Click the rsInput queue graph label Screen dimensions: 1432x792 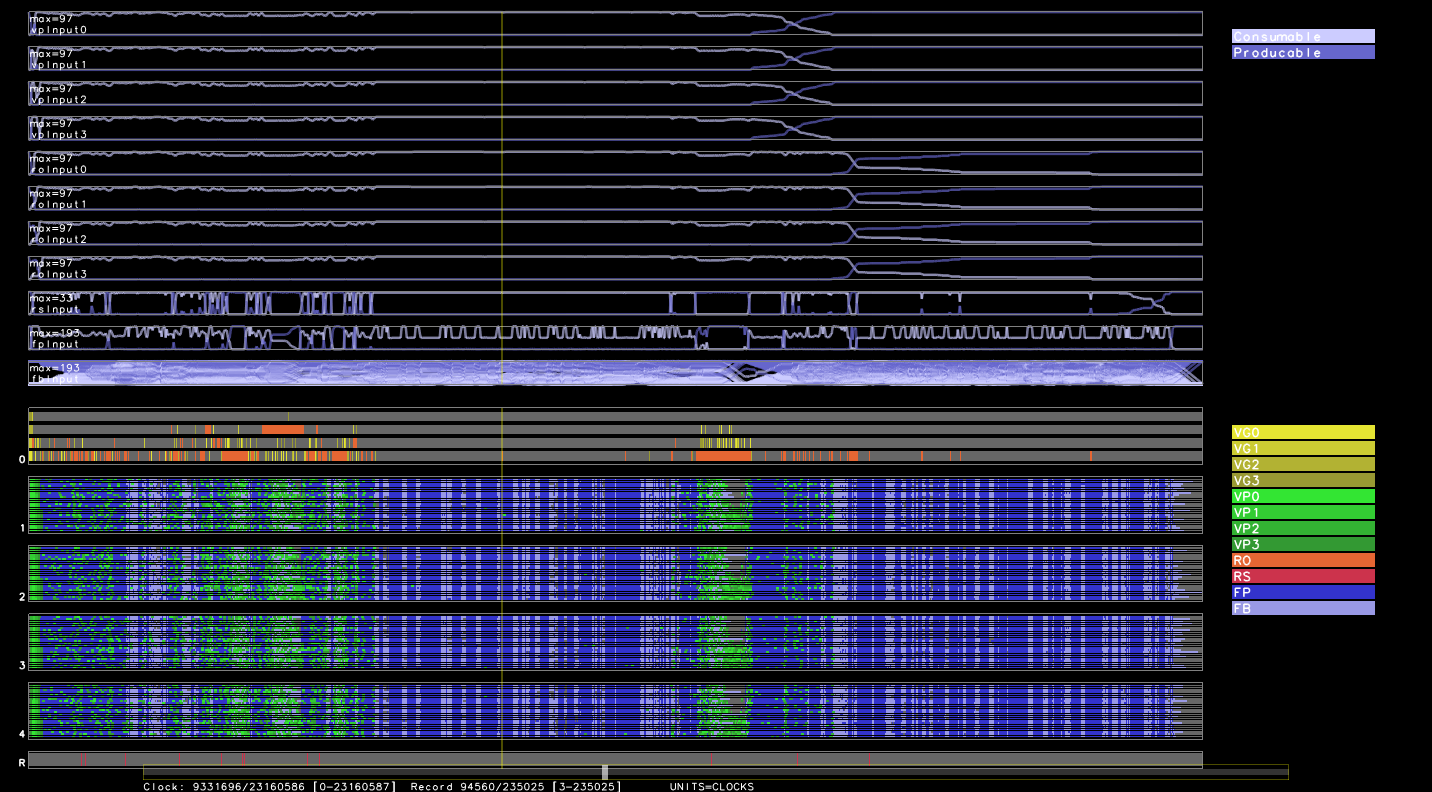[x=56, y=309]
